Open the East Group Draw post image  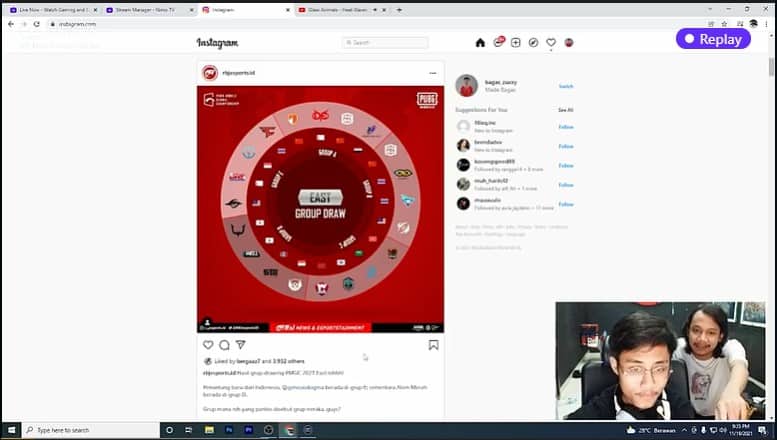tap(320, 209)
